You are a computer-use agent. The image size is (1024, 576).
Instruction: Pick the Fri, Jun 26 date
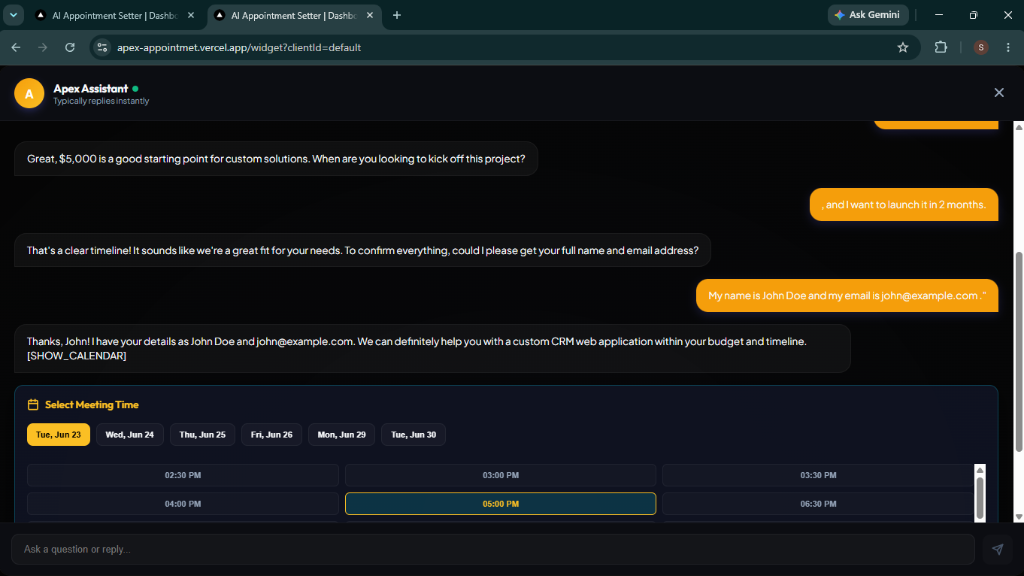[x=272, y=435]
